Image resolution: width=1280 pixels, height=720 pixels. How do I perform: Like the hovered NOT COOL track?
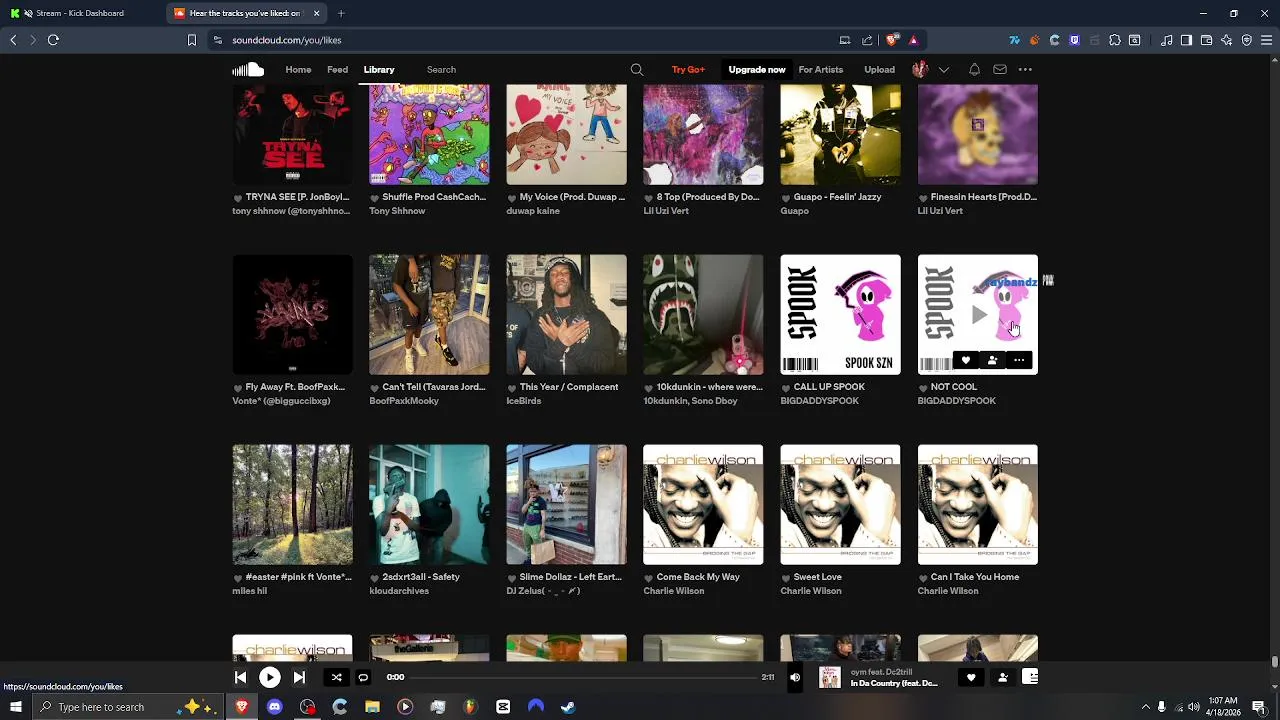click(x=965, y=360)
